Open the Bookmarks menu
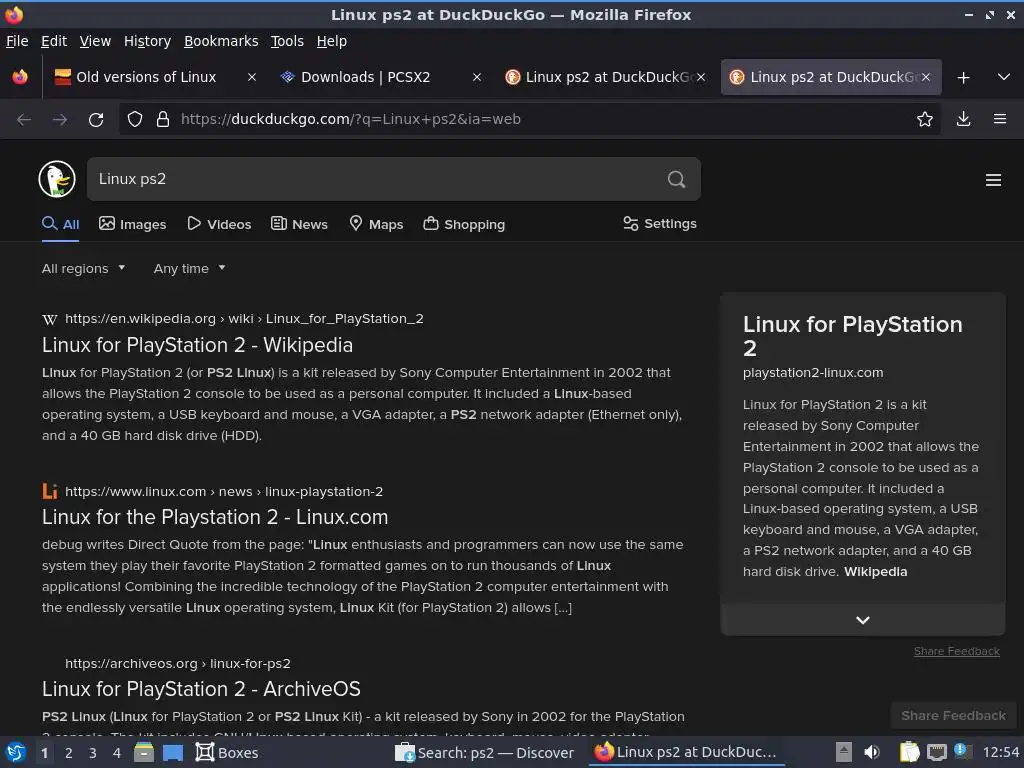The width and height of the screenshot is (1024, 768). pyautogui.click(x=221, y=41)
